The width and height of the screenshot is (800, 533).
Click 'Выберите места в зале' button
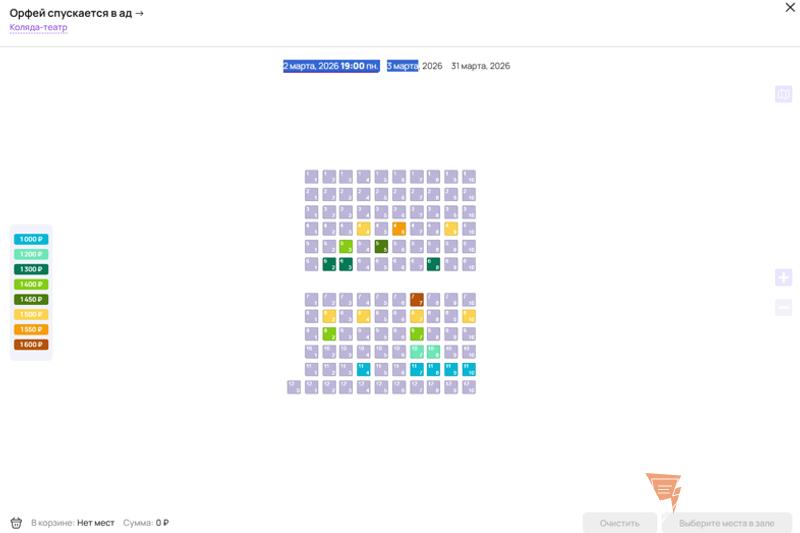coord(727,523)
